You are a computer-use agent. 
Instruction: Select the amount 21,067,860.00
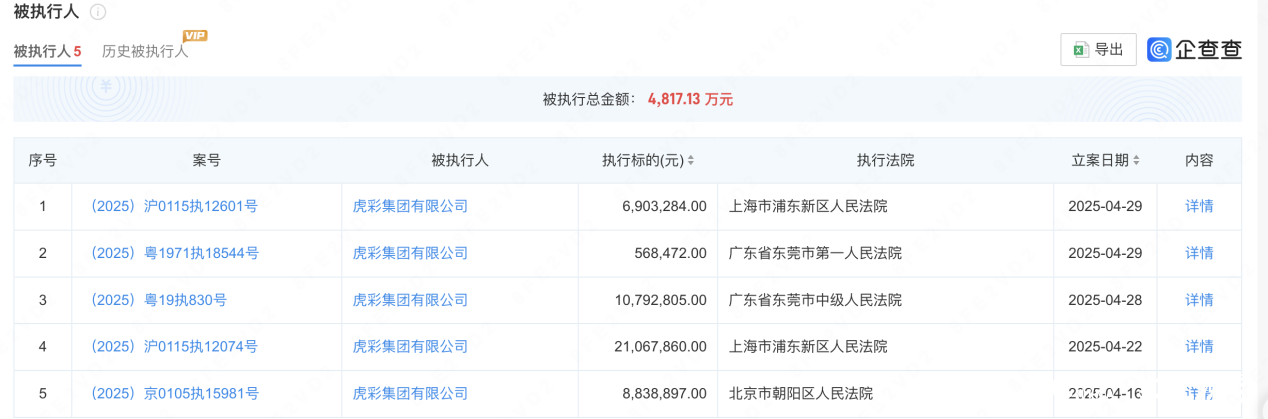coord(660,346)
